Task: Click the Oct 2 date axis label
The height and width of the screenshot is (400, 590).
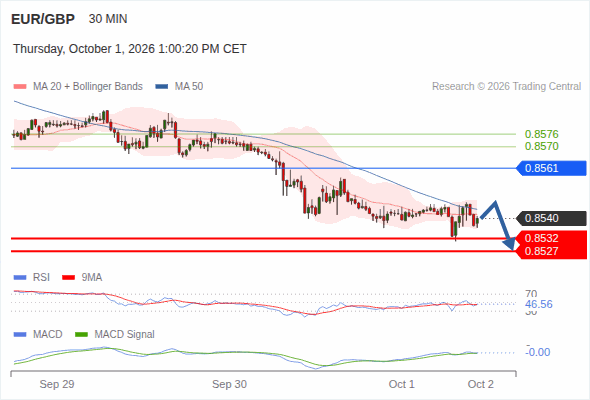Action: (x=481, y=384)
